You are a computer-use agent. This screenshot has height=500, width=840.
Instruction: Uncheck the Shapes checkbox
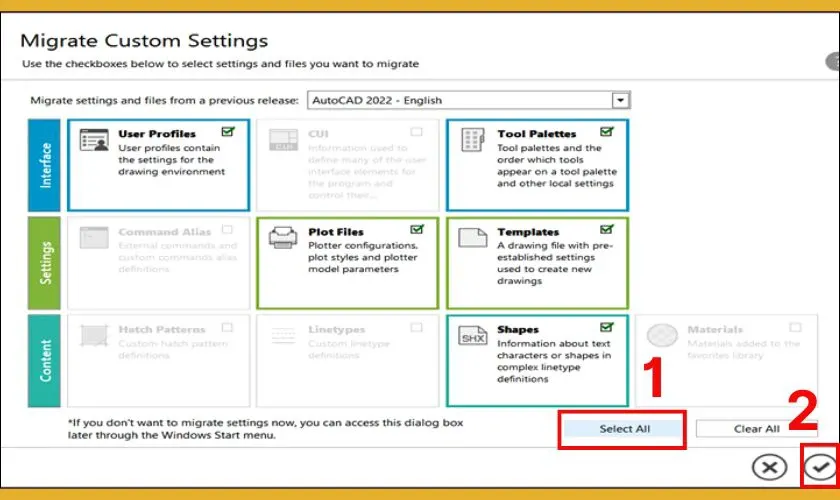pos(607,327)
